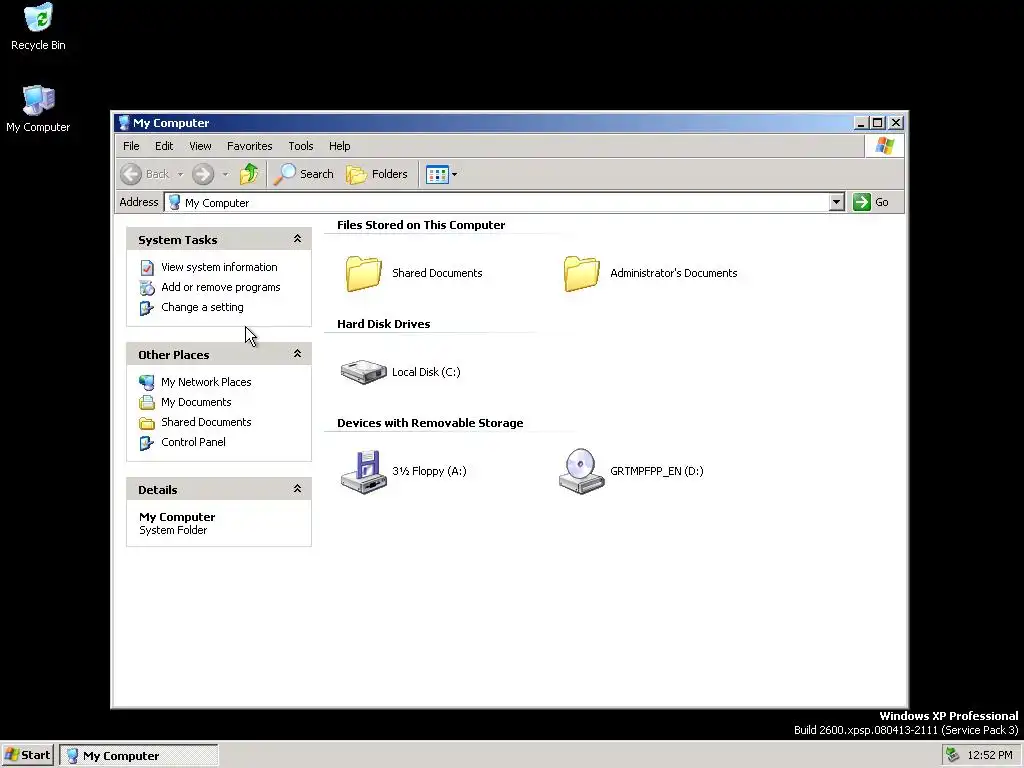Open the Favorites menu
This screenshot has height=768, width=1024.
tap(249, 146)
